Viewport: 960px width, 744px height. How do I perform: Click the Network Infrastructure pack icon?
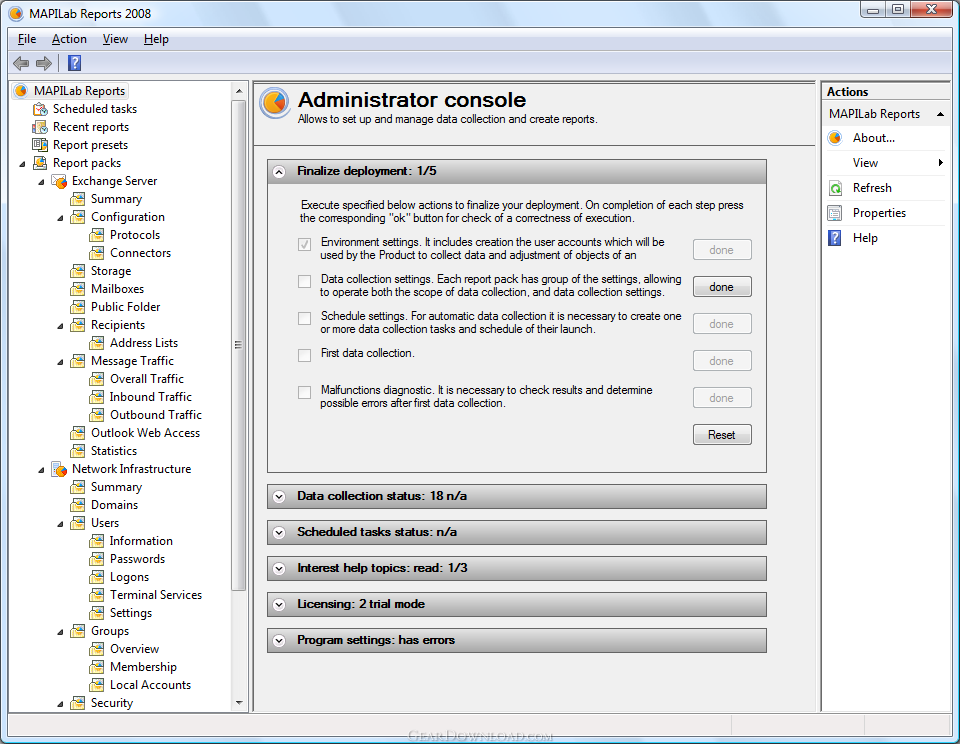59,469
